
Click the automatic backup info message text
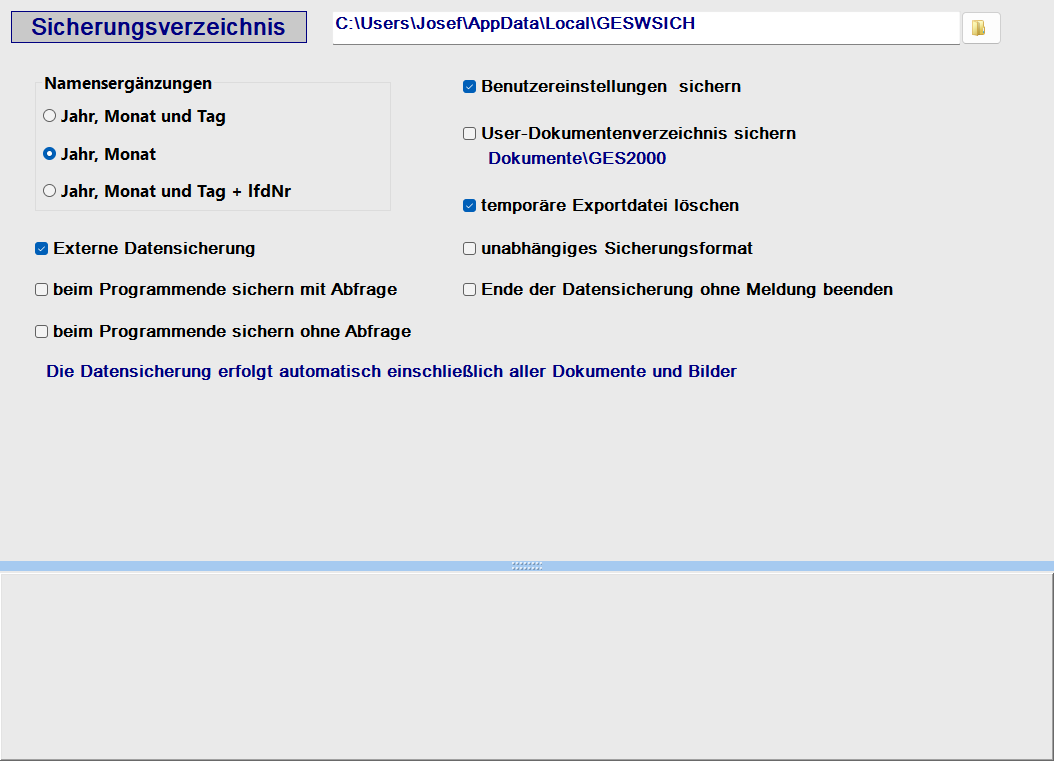391,371
